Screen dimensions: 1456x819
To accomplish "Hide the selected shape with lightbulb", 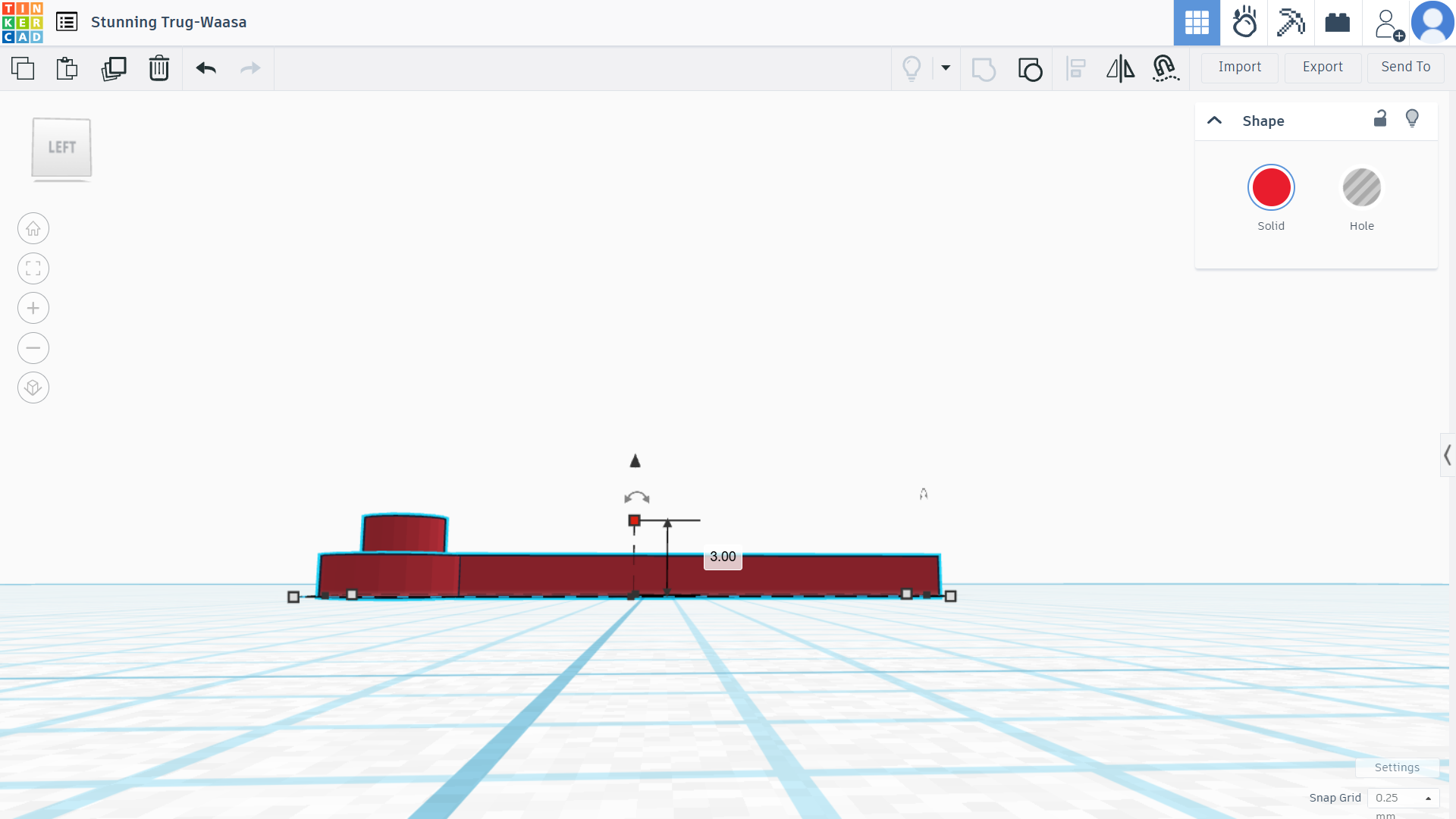I will (x=1412, y=118).
